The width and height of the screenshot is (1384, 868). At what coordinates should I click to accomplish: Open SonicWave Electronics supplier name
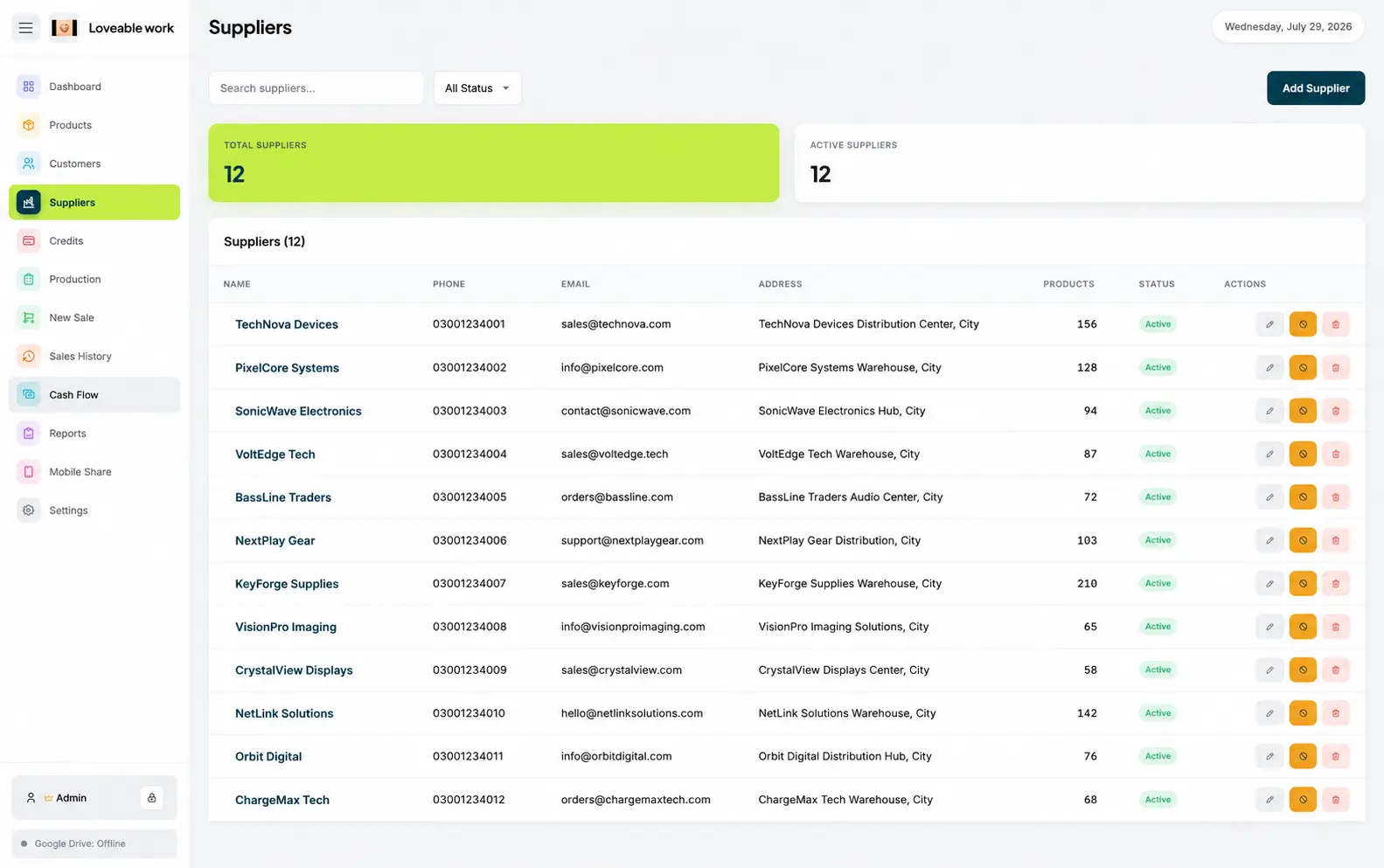coord(298,411)
